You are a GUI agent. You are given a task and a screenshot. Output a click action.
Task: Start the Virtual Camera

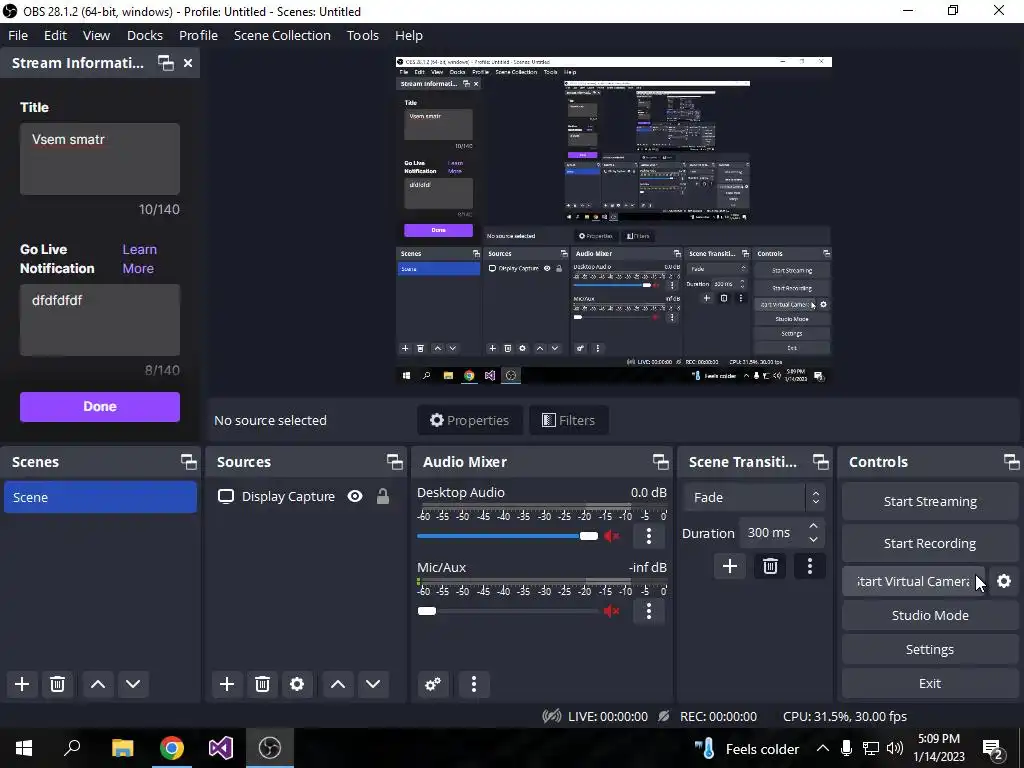(913, 581)
